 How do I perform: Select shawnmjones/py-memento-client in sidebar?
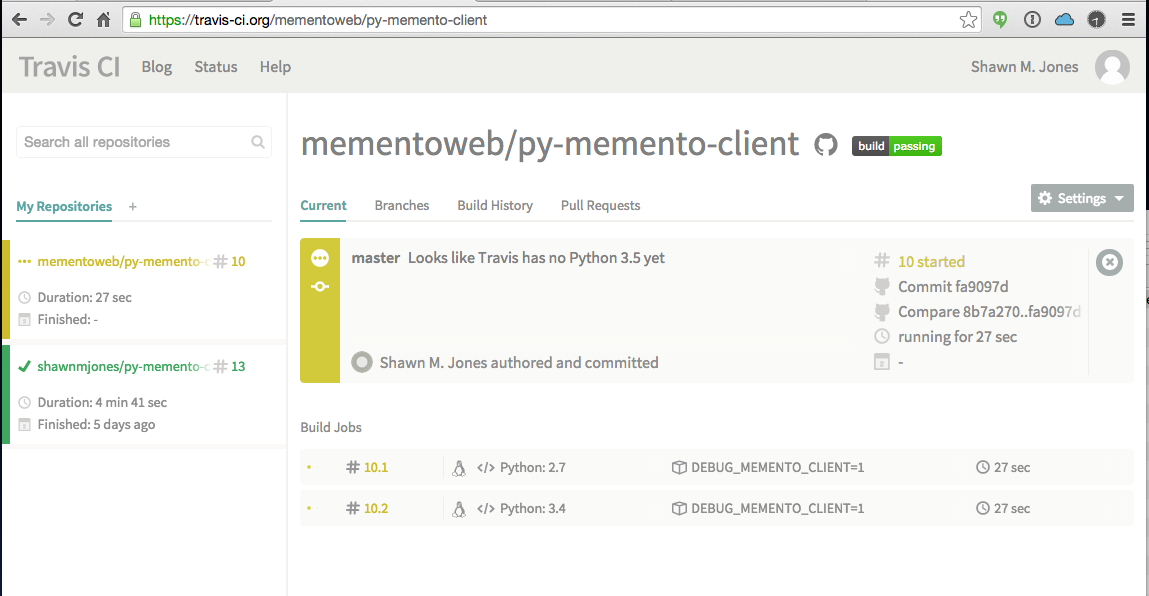(123, 367)
